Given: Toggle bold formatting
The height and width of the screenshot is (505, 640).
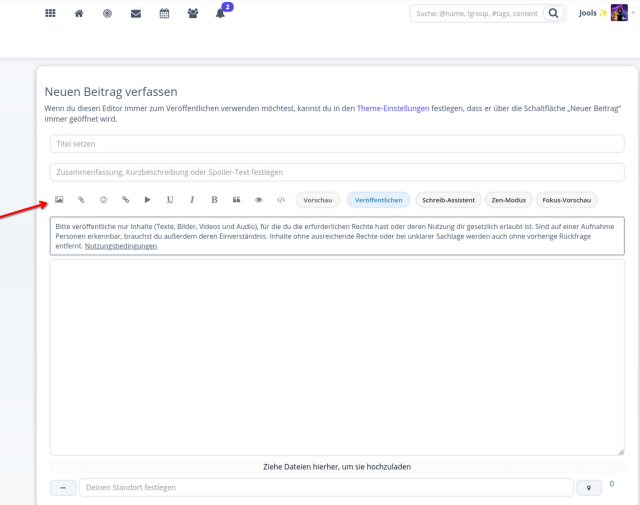Looking at the screenshot, I should pos(214,200).
